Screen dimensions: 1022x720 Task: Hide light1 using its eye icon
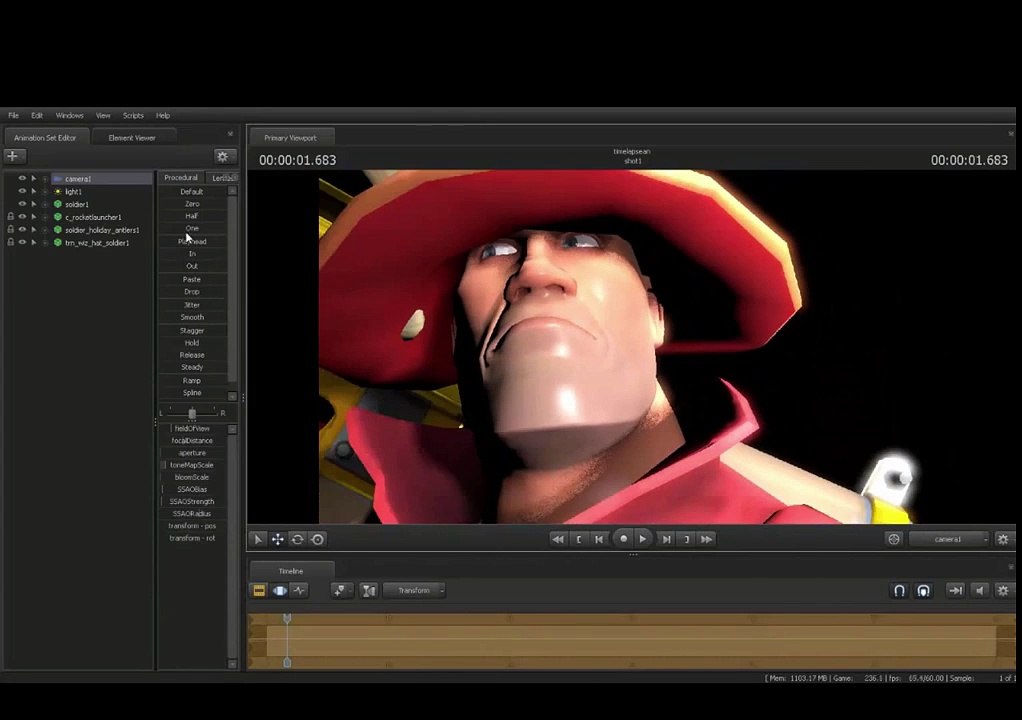(x=22, y=192)
